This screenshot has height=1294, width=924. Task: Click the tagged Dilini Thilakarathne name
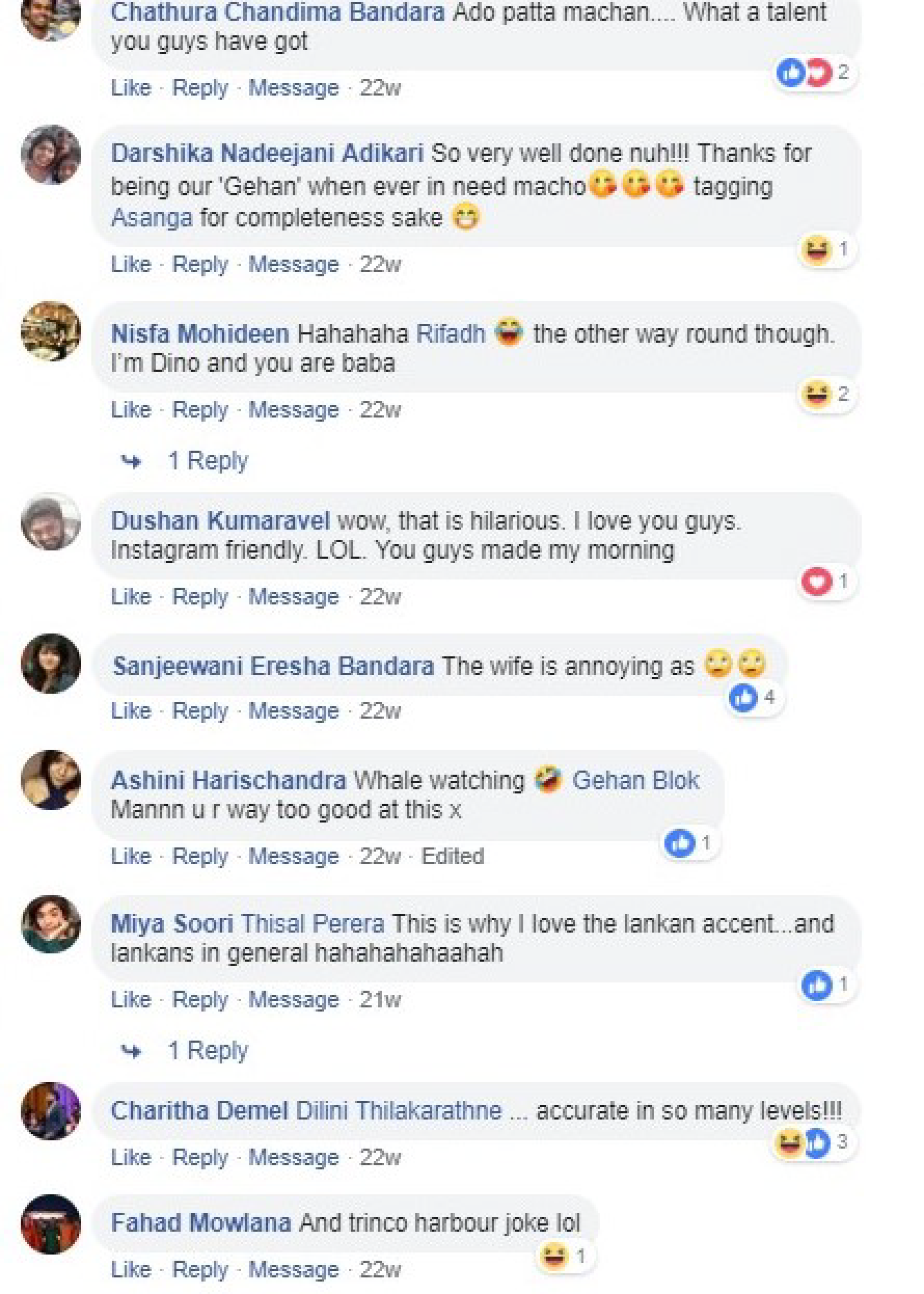pos(399,1111)
